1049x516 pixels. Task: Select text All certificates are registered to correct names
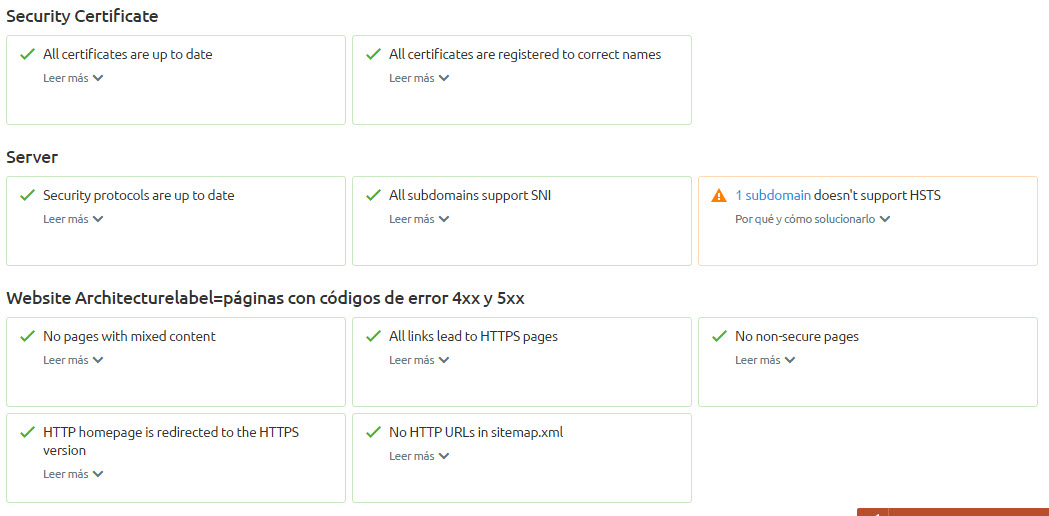525,55
